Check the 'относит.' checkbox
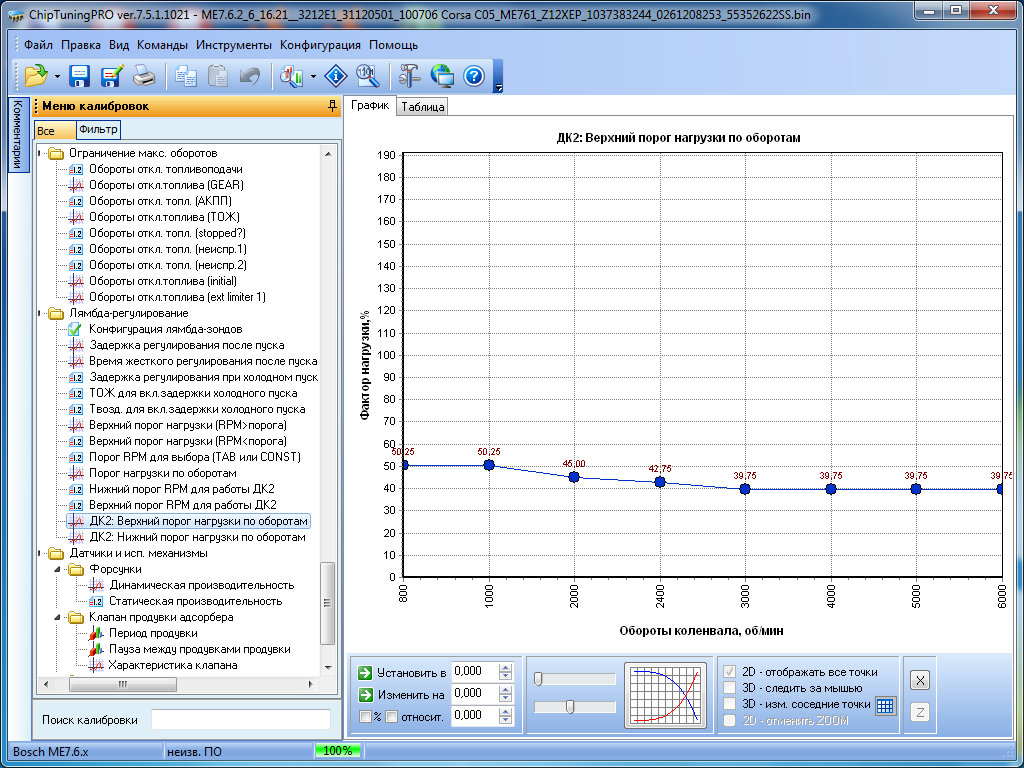Screen dimensions: 1024x768 [392, 716]
